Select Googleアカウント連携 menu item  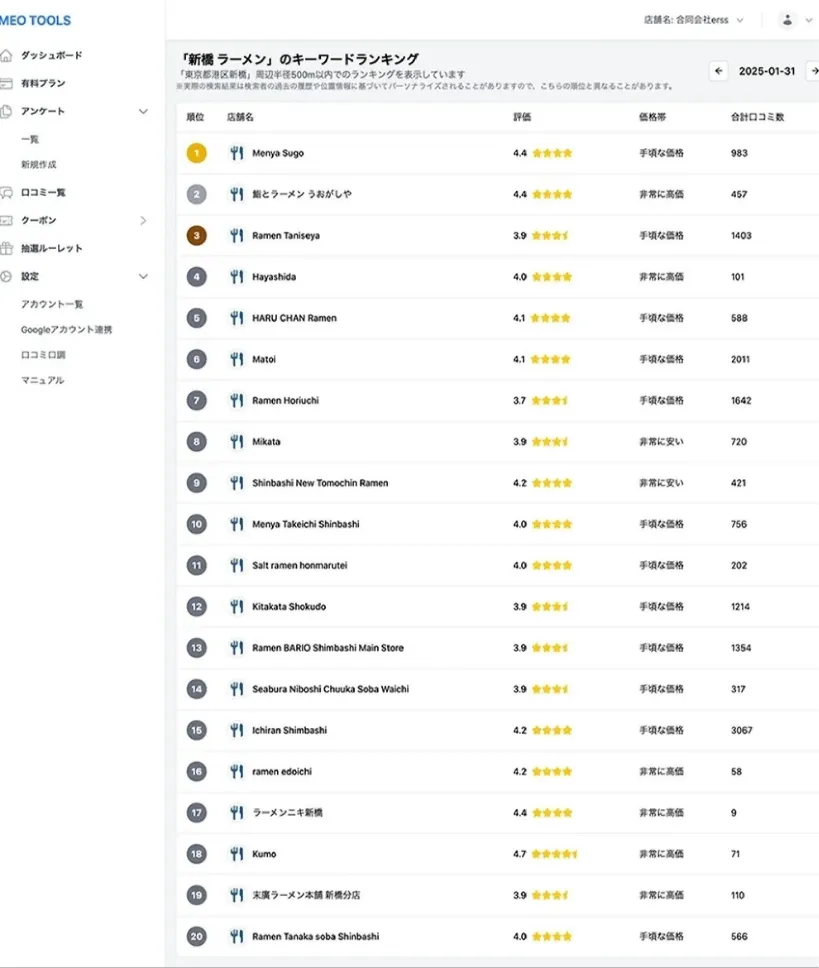coord(67,330)
